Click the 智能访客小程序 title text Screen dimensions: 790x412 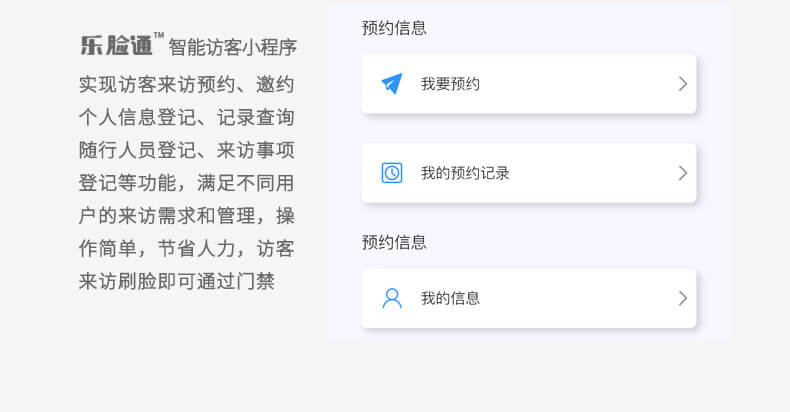coord(233,47)
